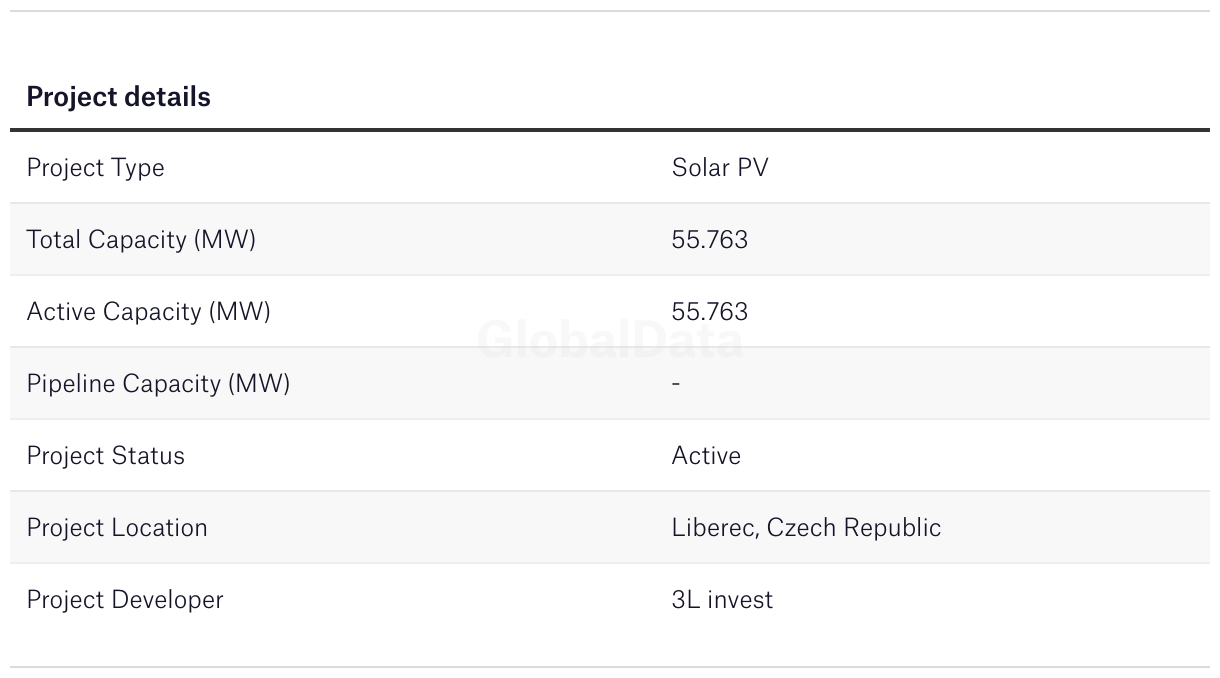Click the 55.763 value for Active Capacity
This screenshot has width=1220, height=678.
click(x=709, y=312)
